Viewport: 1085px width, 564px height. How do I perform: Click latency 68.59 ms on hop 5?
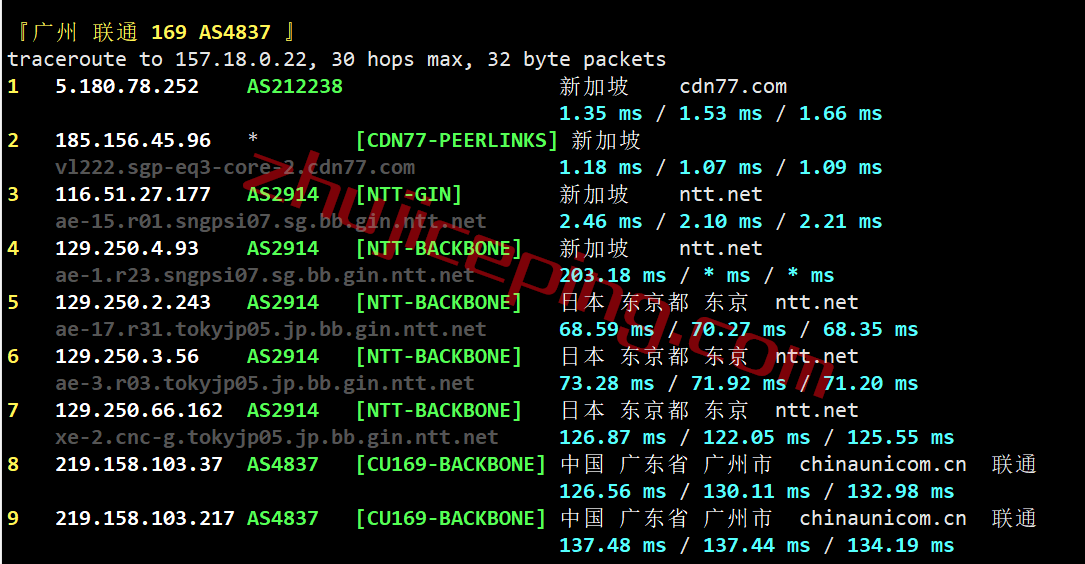point(606,329)
